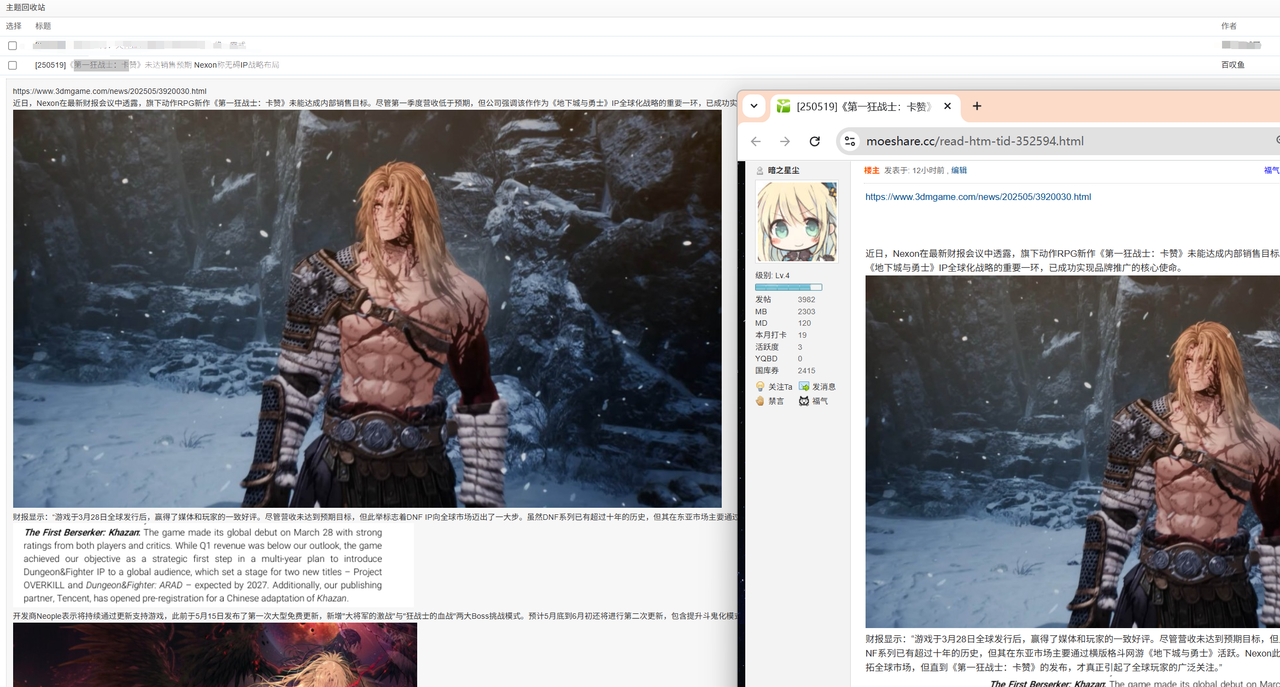Open the [250519] topic title in recycle list
Image resolution: width=1280 pixels, height=687 pixels.
pyautogui.click(x=157, y=65)
